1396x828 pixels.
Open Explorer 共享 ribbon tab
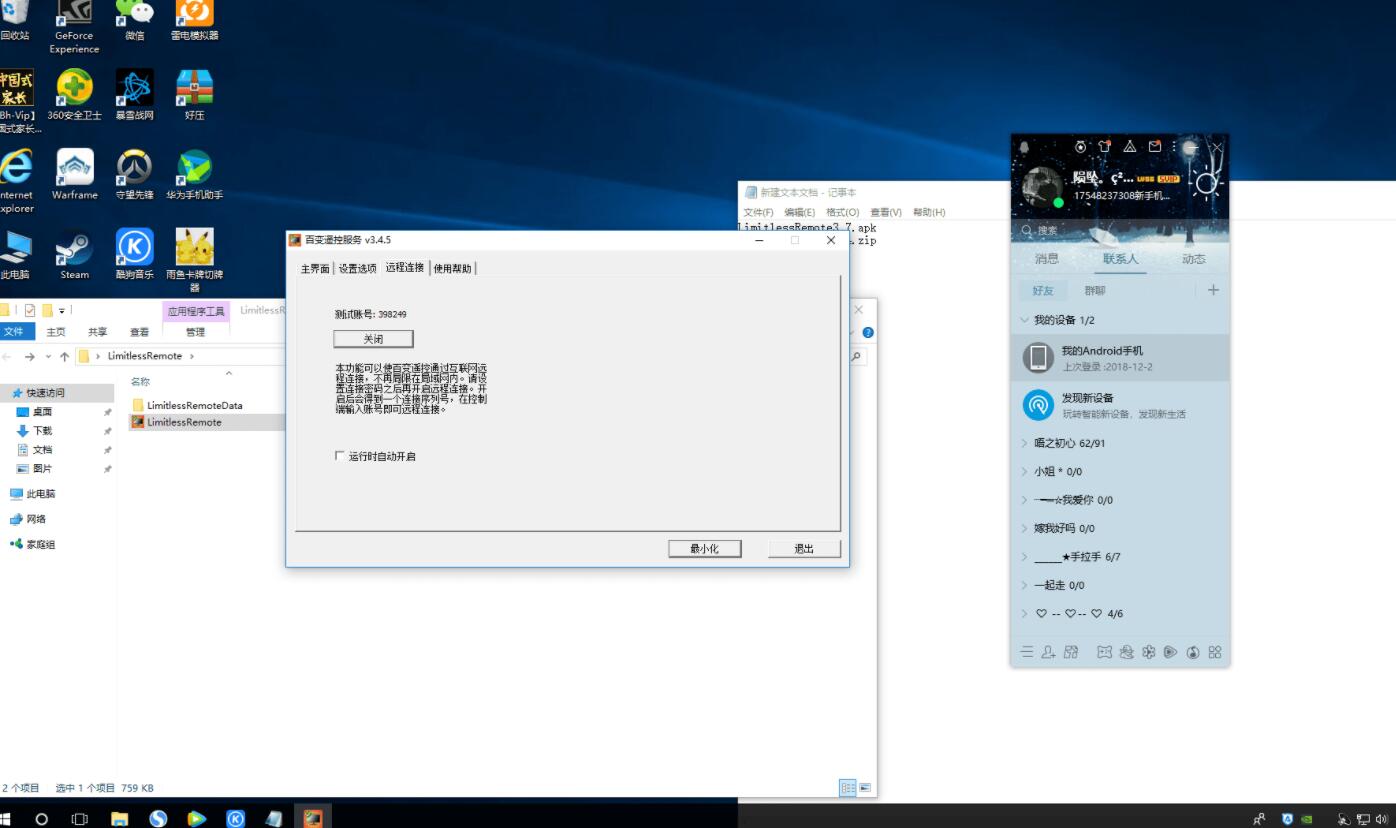[97, 332]
